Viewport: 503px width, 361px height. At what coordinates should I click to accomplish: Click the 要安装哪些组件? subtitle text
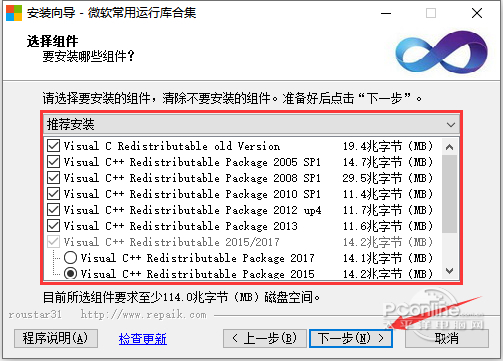click(x=88, y=56)
